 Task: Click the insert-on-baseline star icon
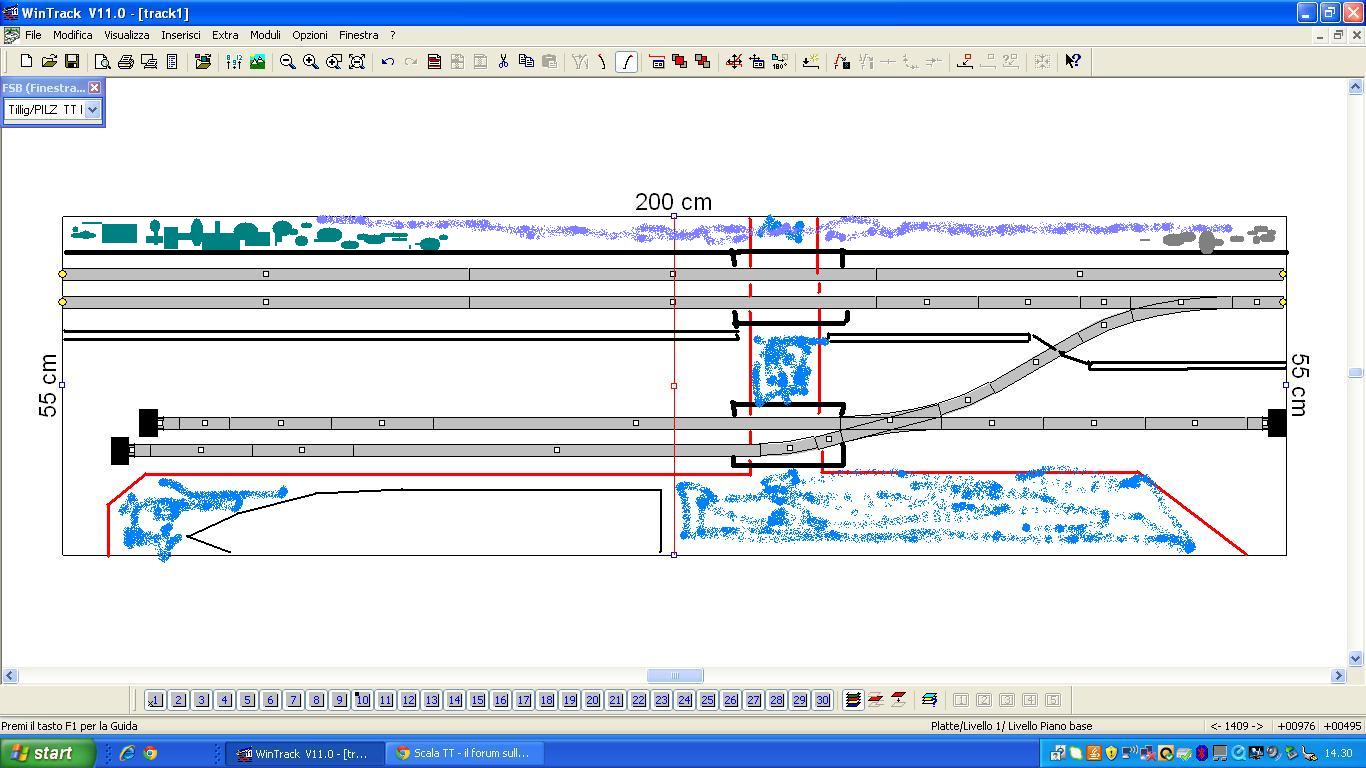(x=811, y=61)
